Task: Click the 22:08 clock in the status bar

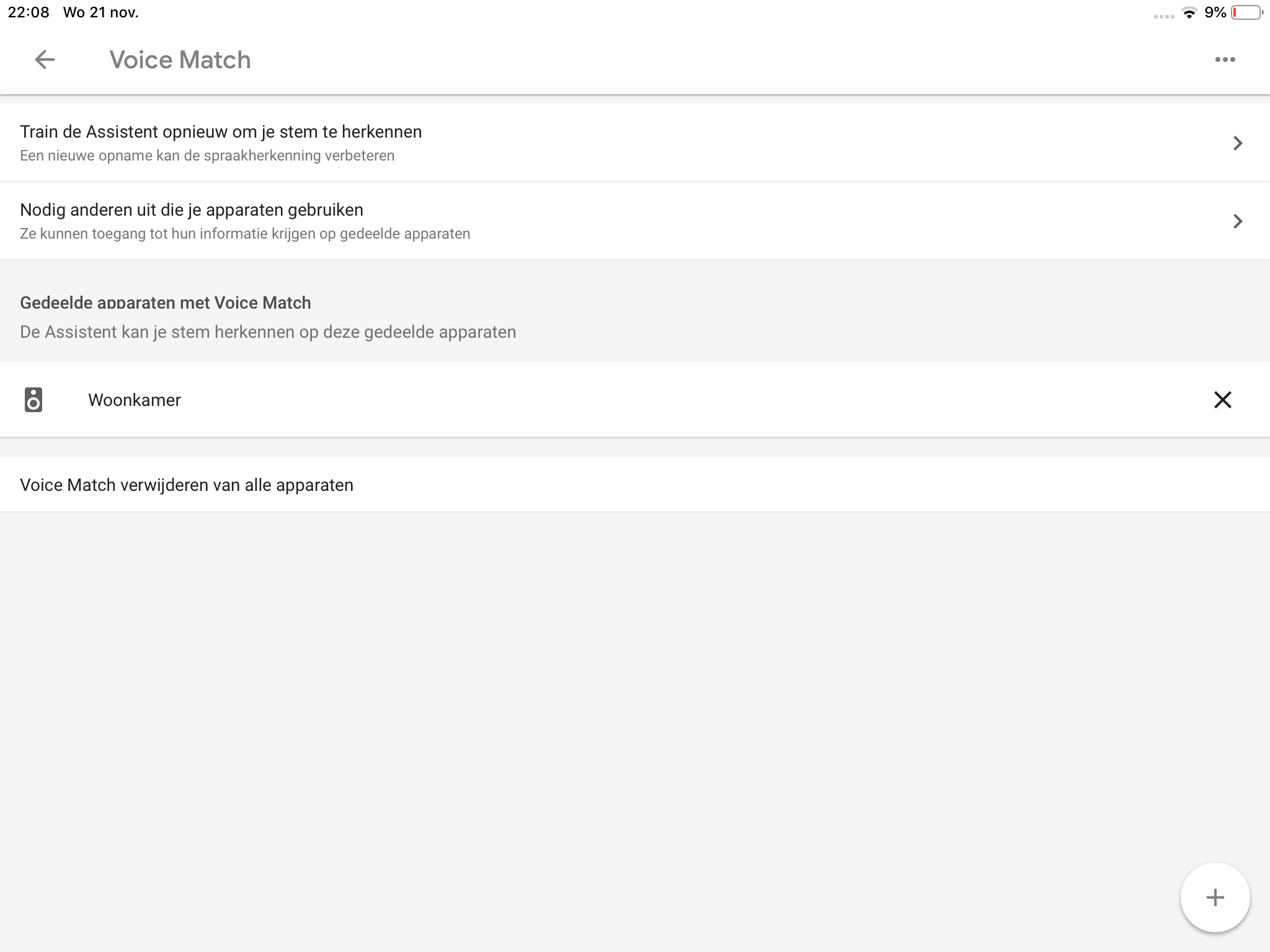Action: click(29, 12)
